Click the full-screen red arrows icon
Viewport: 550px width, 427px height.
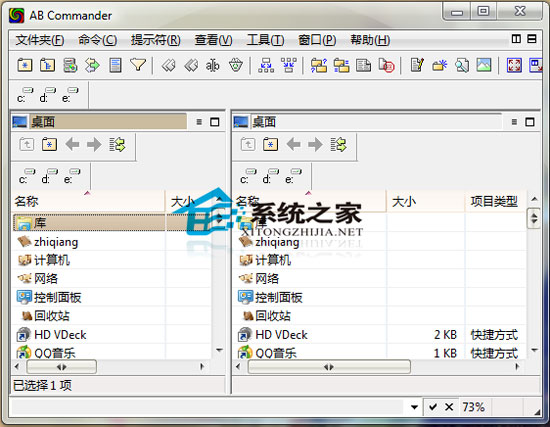pos(514,65)
